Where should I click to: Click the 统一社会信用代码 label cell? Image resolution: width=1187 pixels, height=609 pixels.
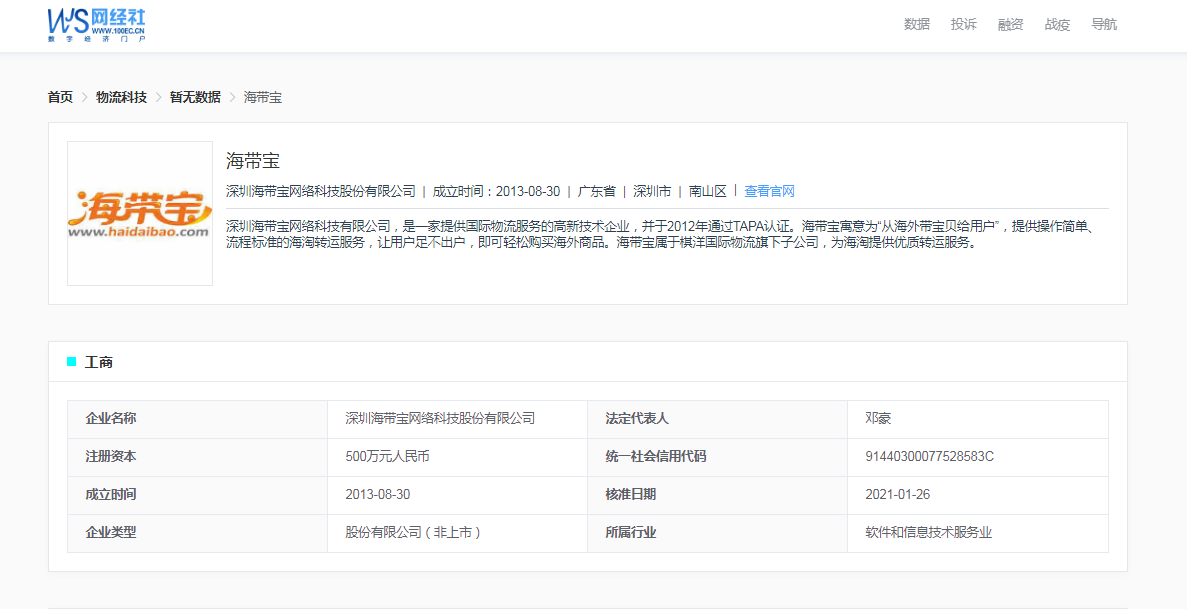point(717,457)
